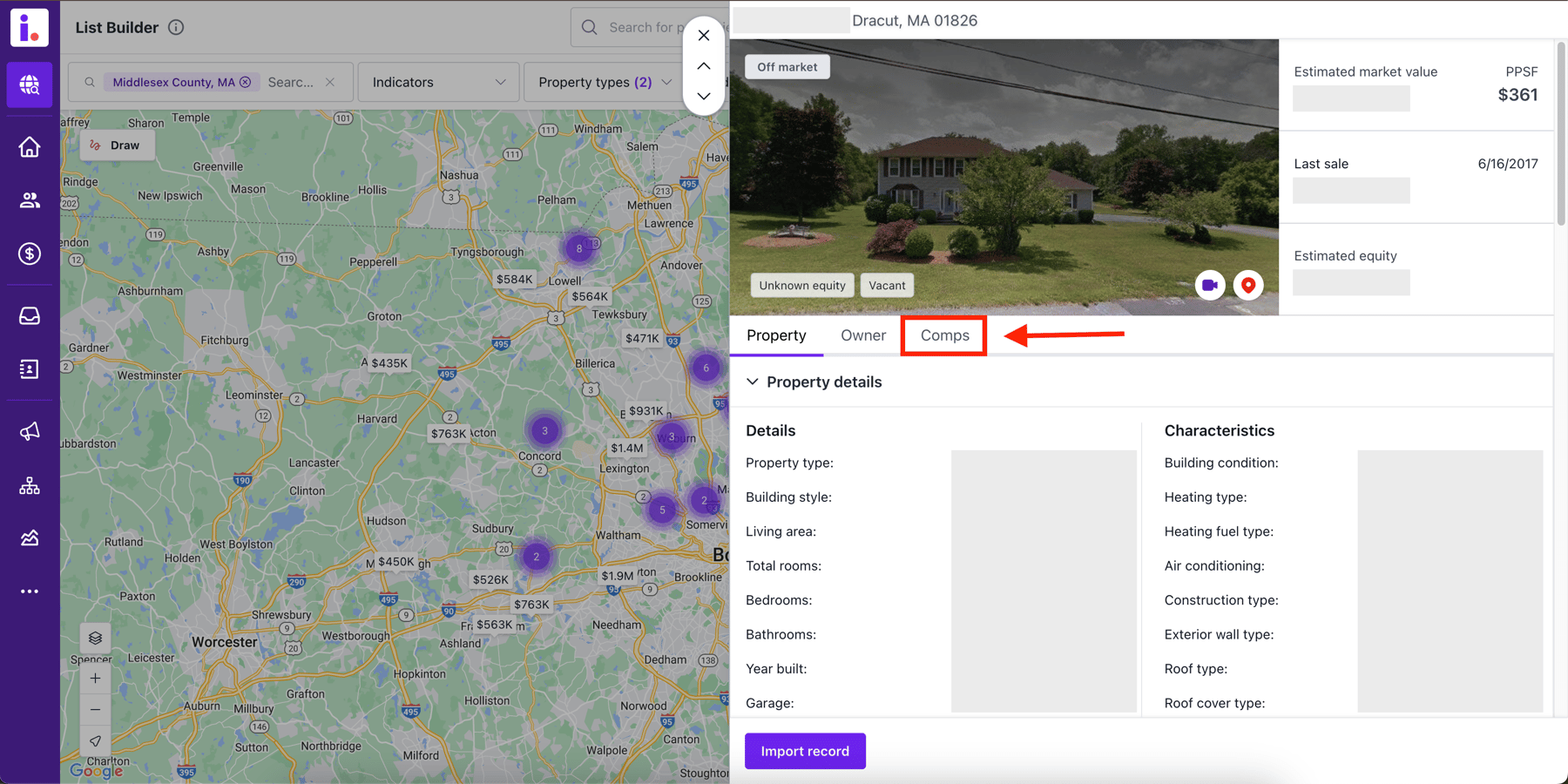Open the street view video camera icon
Viewport: 1568px width, 784px height.
pyautogui.click(x=1210, y=285)
